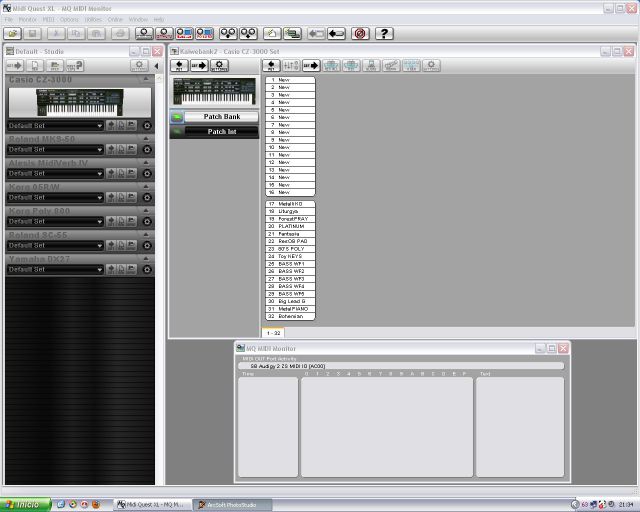Click the Settings gear in the Set window toolbar
This screenshot has width=640, height=512.
pyautogui.click(x=219, y=65)
